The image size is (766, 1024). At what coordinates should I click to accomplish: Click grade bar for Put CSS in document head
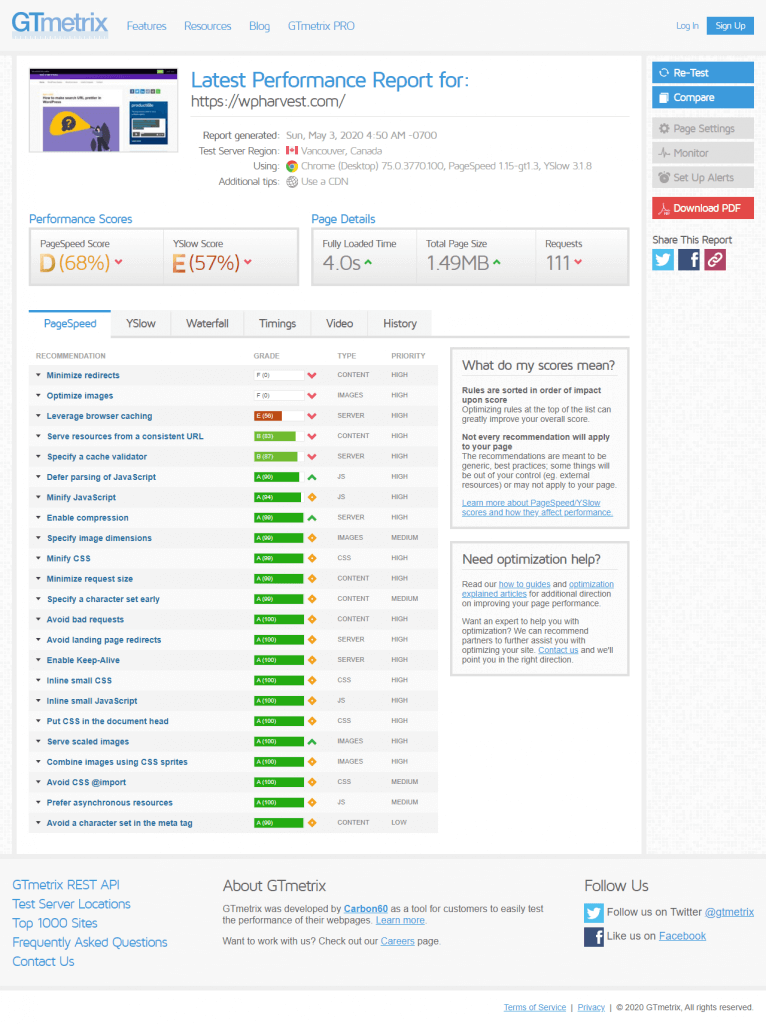click(x=279, y=722)
